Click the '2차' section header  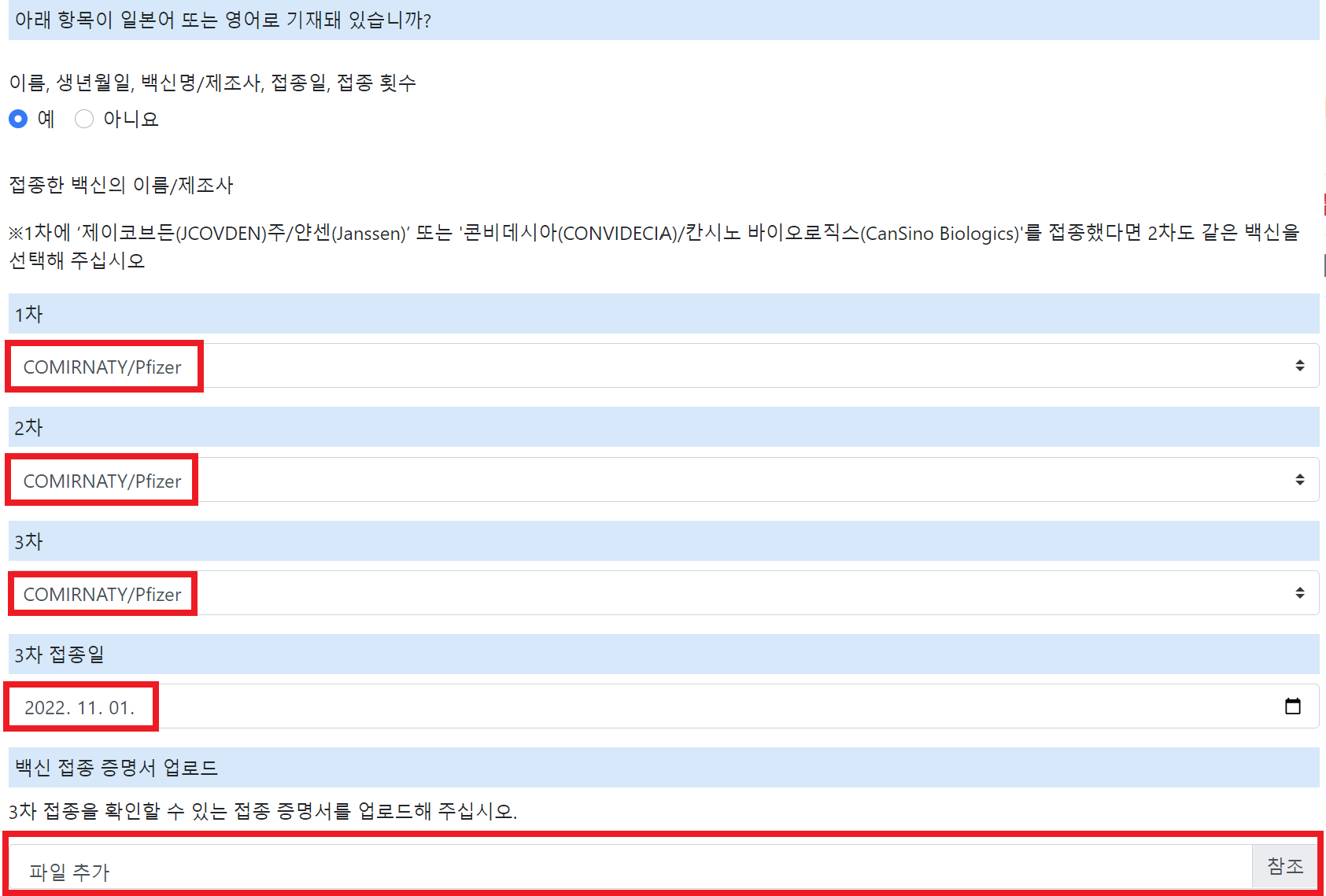[x=663, y=427]
